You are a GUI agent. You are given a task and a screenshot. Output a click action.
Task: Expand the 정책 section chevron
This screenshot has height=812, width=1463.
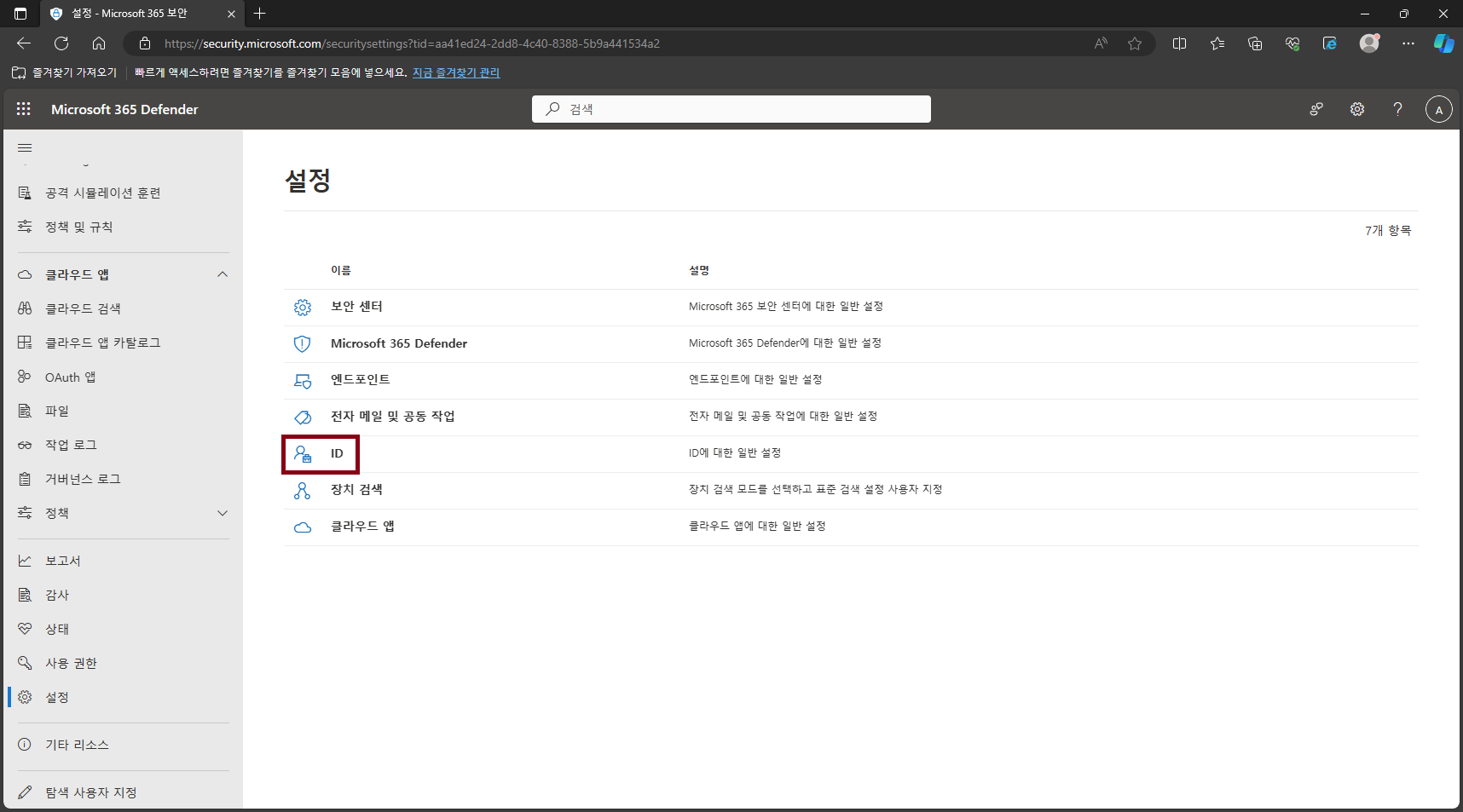[223, 513]
